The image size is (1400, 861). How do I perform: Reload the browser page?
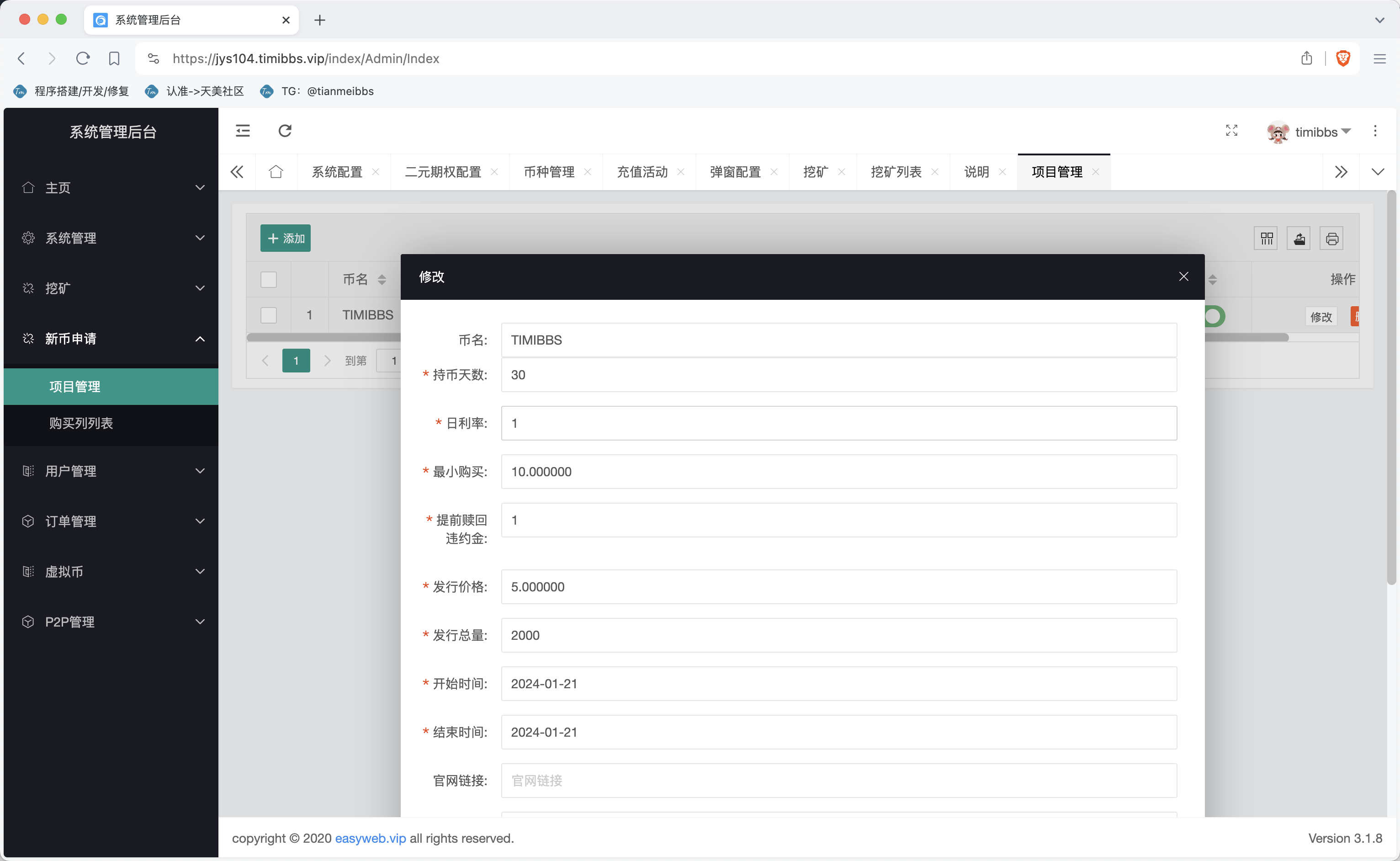coord(83,58)
